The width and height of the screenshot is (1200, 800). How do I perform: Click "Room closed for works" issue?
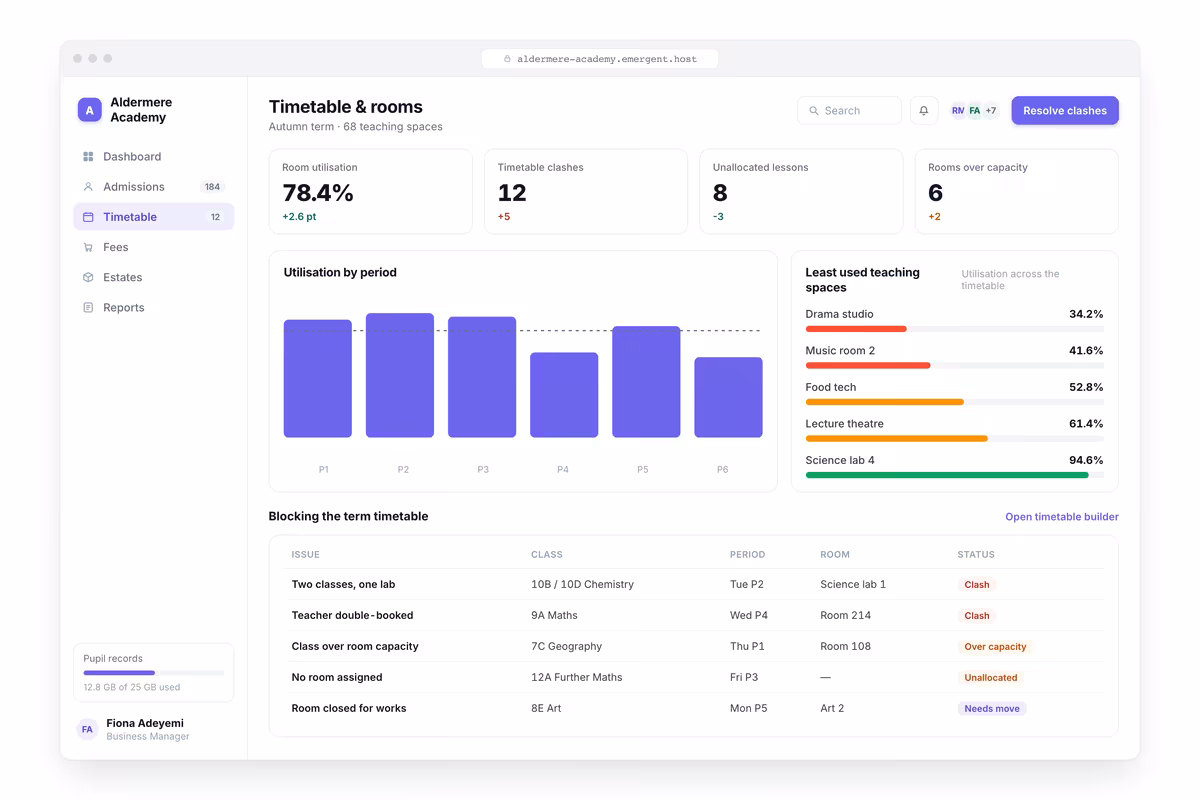(x=349, y=709)
